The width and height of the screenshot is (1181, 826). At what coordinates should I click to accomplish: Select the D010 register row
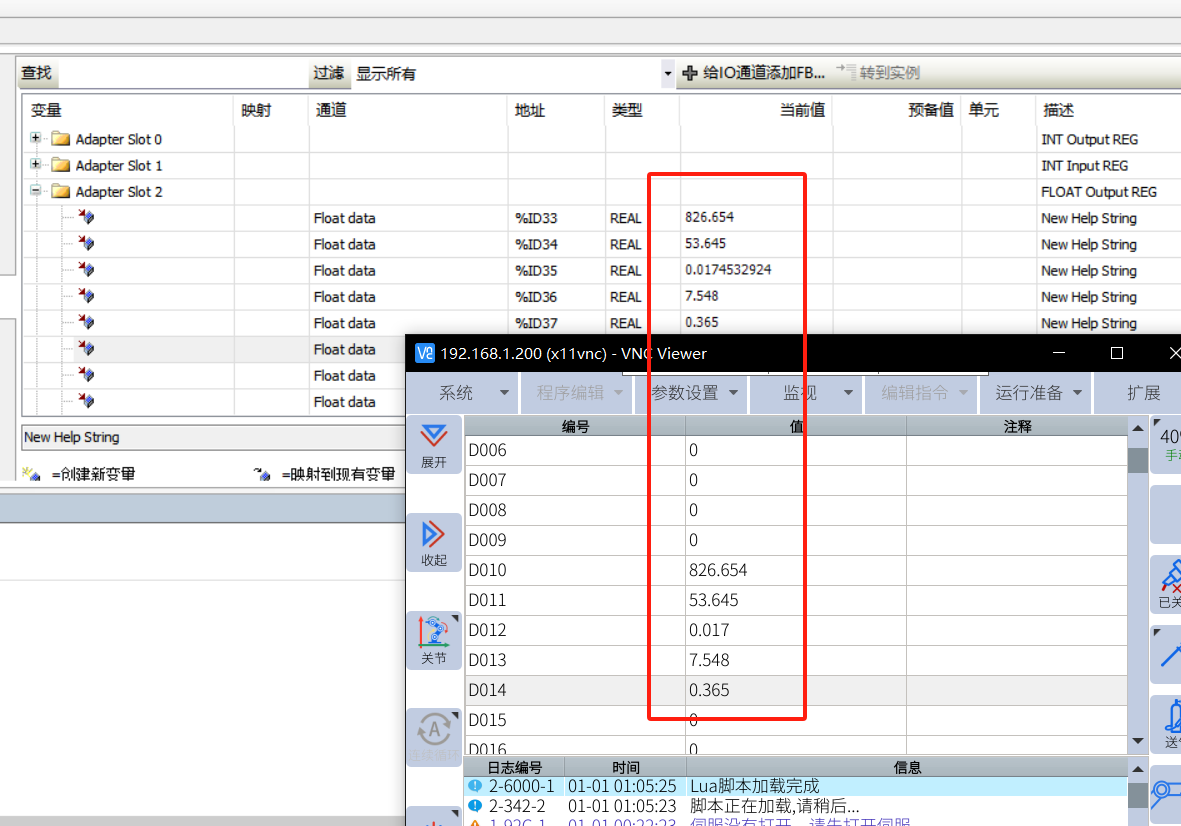click(575, 570)
